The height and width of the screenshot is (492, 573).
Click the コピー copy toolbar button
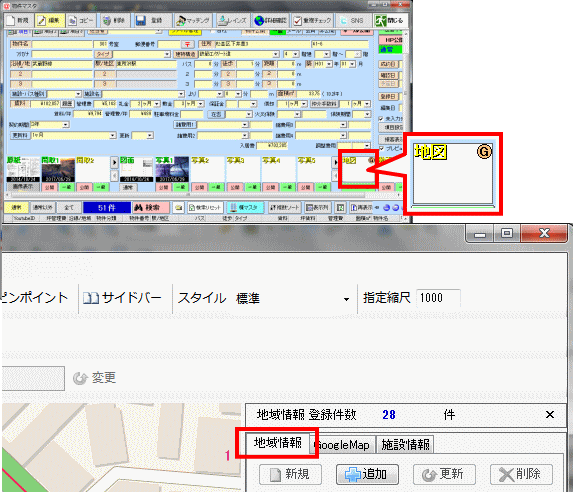tap(81, 21)
